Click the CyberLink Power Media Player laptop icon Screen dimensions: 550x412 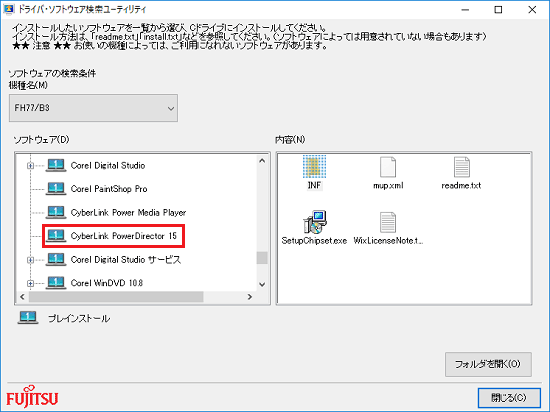pyautogui.click(x=56, y=212)
